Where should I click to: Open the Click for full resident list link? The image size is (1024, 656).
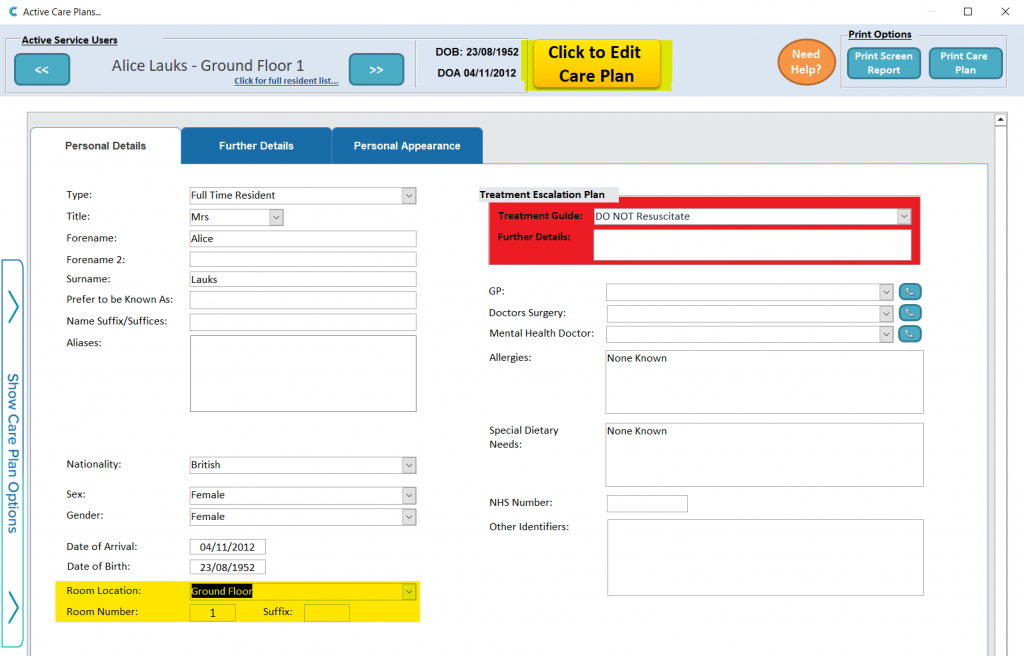tap(286, 81)
